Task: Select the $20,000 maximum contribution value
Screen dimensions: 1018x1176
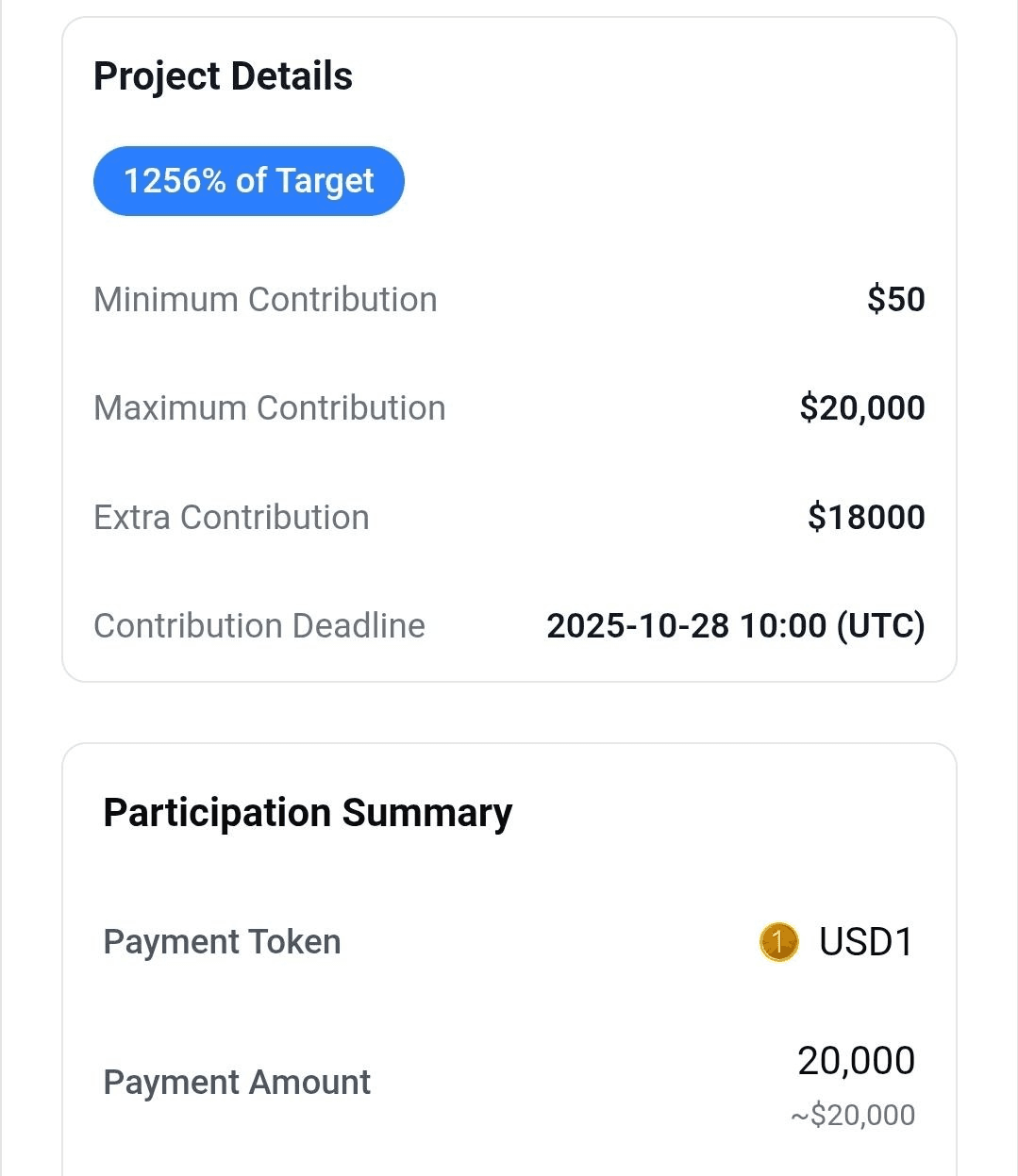Action: [861, 408]
